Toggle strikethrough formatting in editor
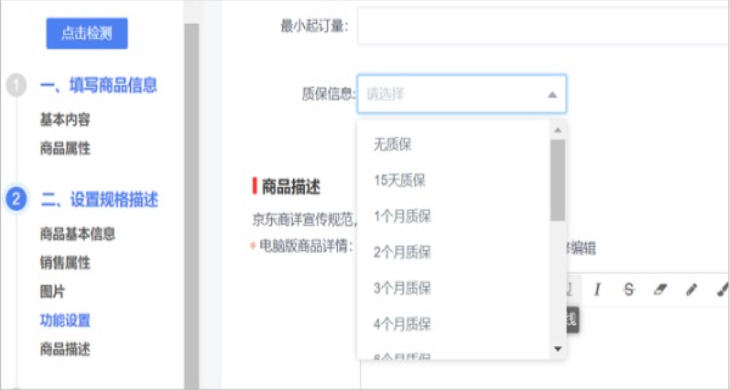 coord(629,289)
